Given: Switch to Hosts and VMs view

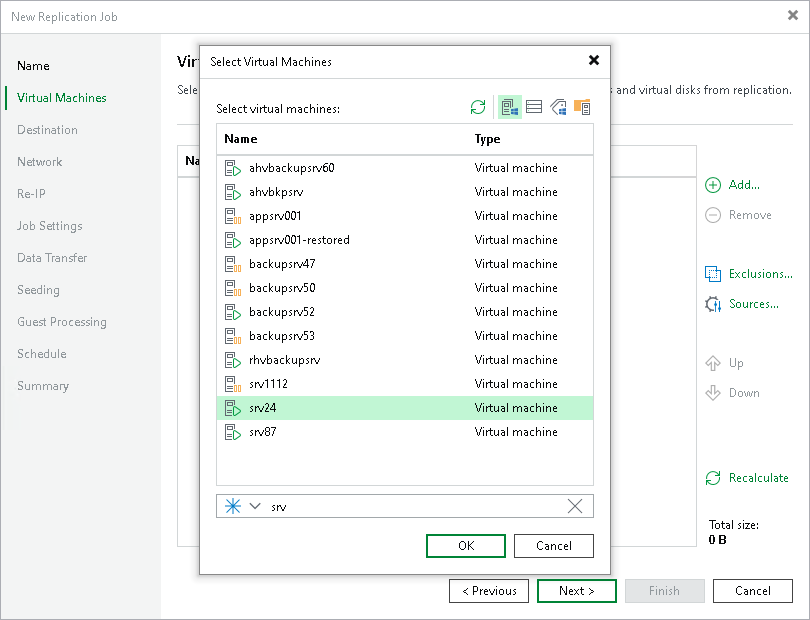Looking at the screenshot, I should (x=510, y=107).
